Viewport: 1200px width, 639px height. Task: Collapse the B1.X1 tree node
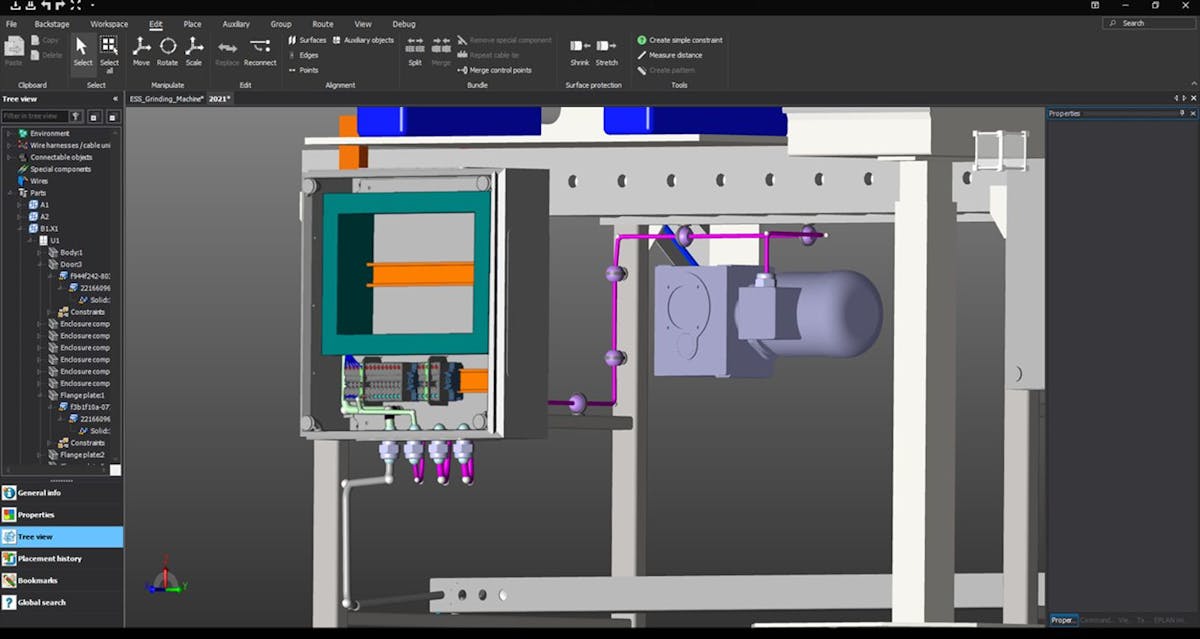pyautogui.click(x=18, y=228)
